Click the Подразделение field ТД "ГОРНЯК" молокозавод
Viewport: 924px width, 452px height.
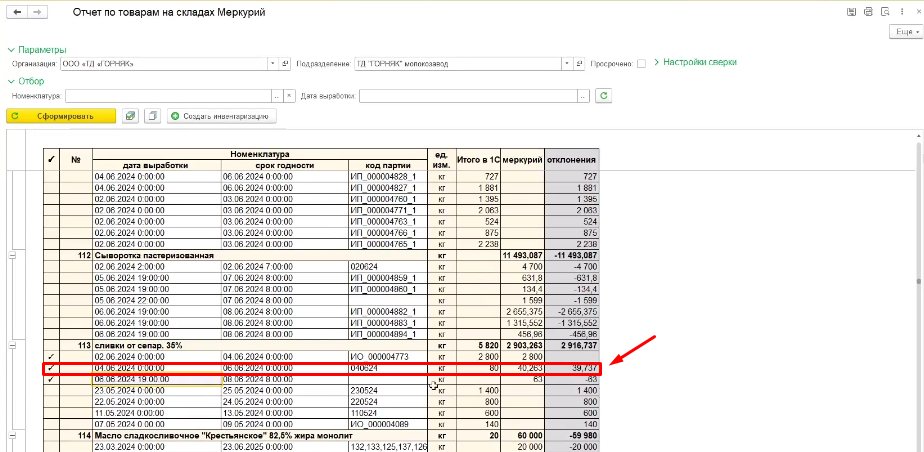pos(458,63)
